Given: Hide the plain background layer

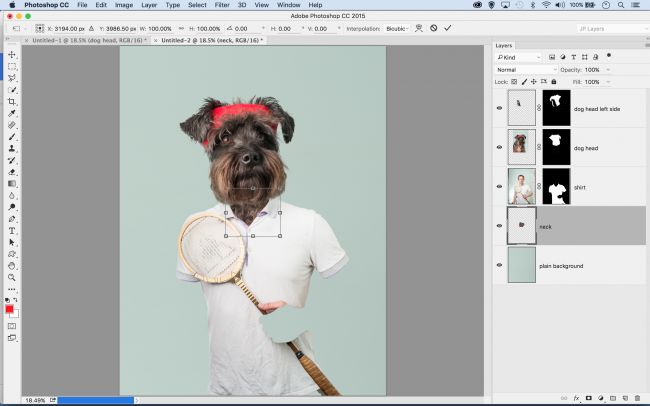Looking at the screenshot, I should (x=500, y=265).
